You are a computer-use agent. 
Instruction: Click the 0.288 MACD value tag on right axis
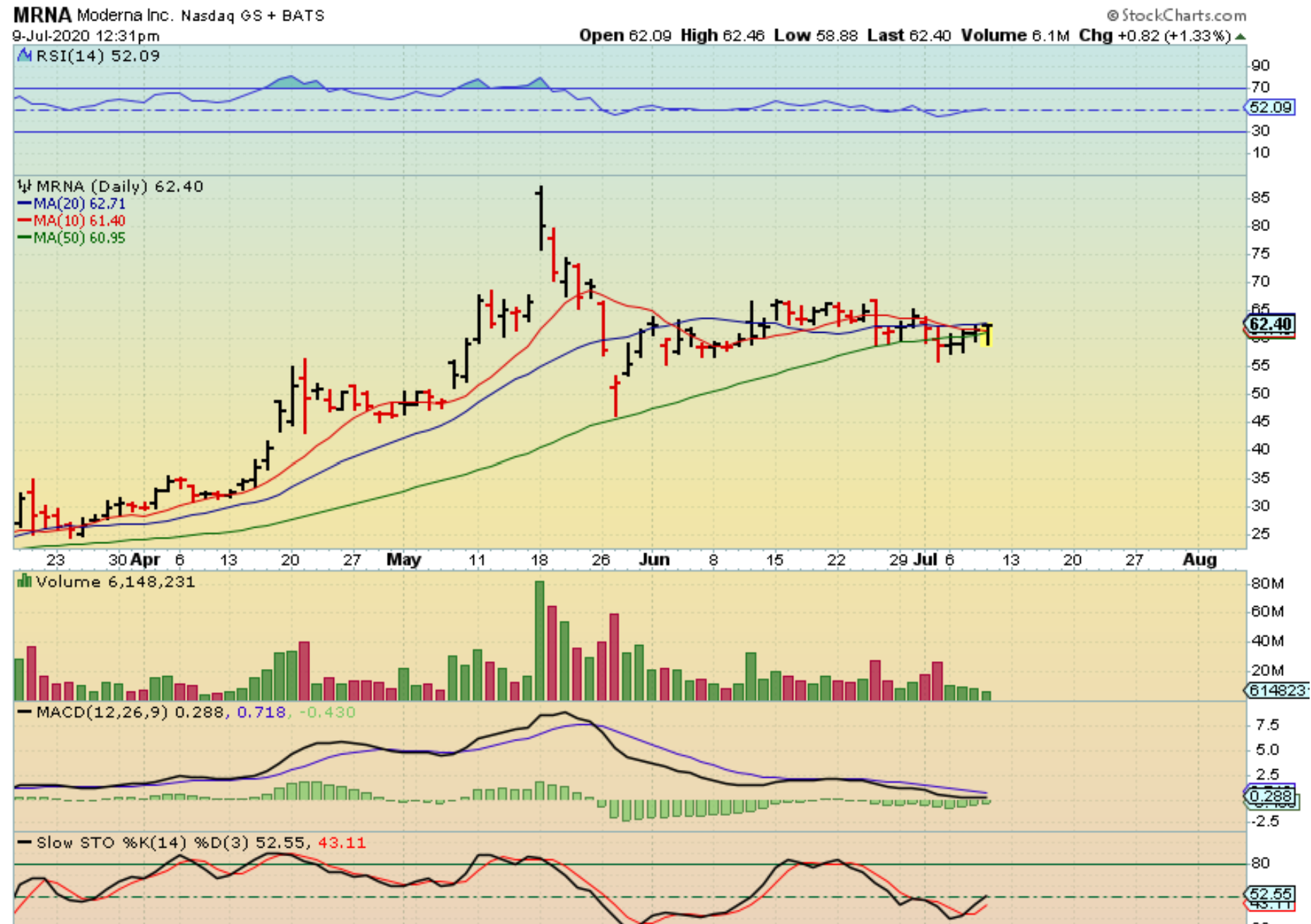[x=1270, y=796]
